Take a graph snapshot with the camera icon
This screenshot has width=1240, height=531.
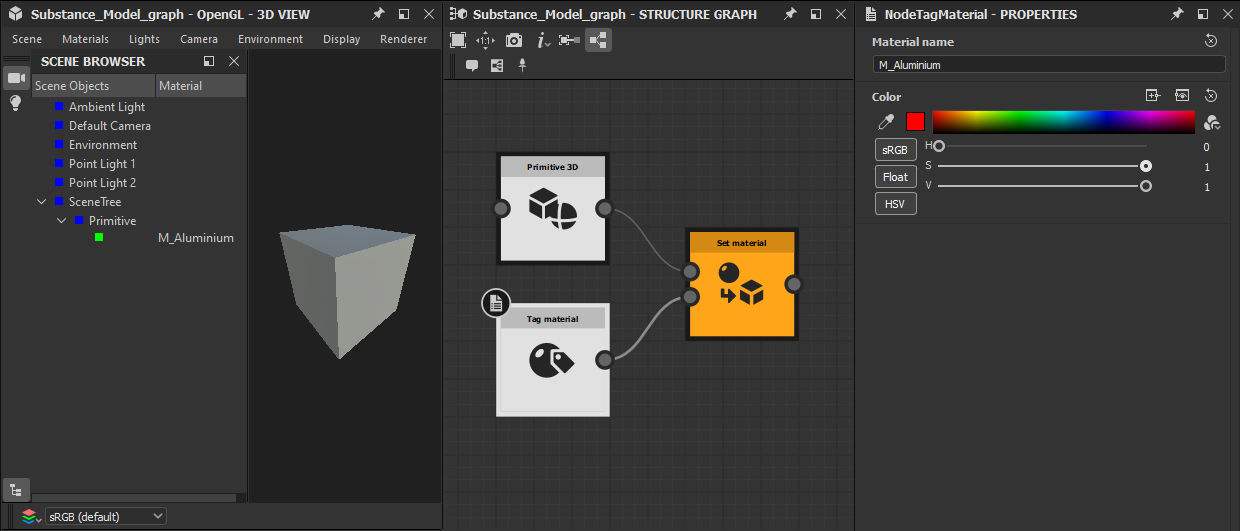[x=514, y=40]
